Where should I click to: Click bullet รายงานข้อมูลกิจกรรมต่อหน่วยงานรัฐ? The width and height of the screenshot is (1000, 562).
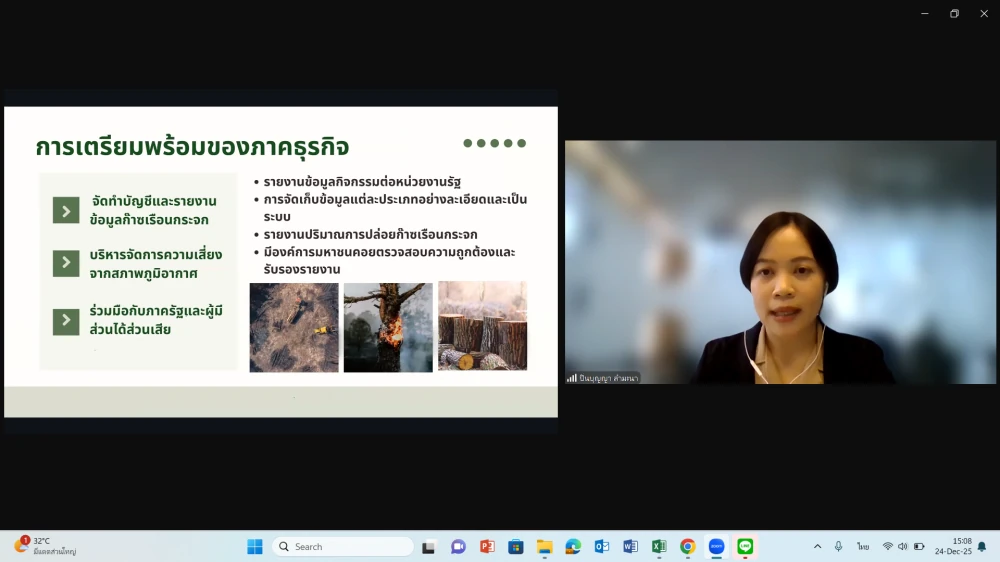(362, 182)
